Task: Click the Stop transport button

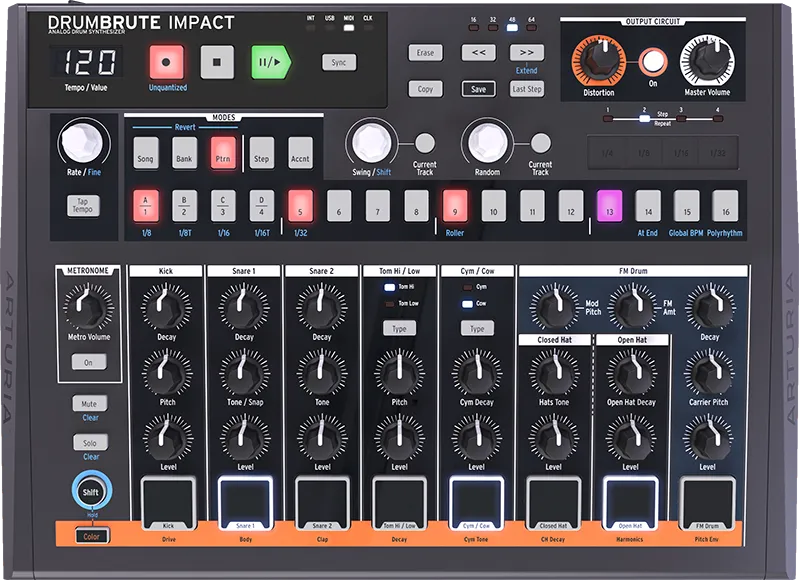Action: 217,62
